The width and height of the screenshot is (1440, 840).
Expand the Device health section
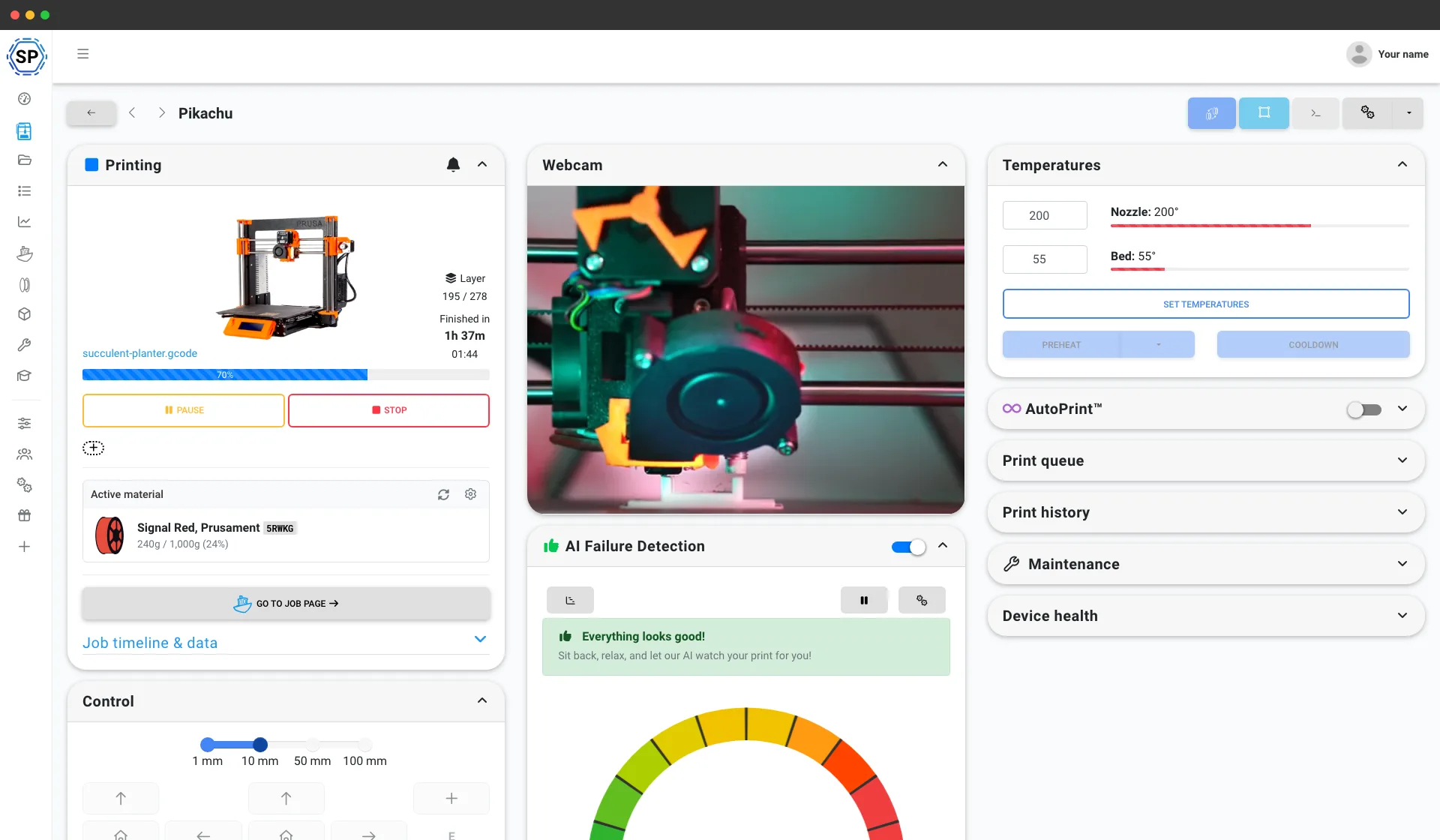(1402, 616)
